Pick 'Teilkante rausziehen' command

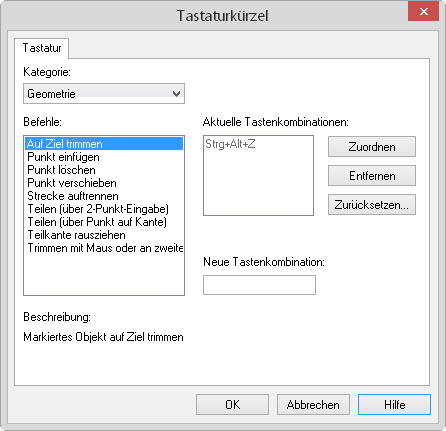pos(104,235)
